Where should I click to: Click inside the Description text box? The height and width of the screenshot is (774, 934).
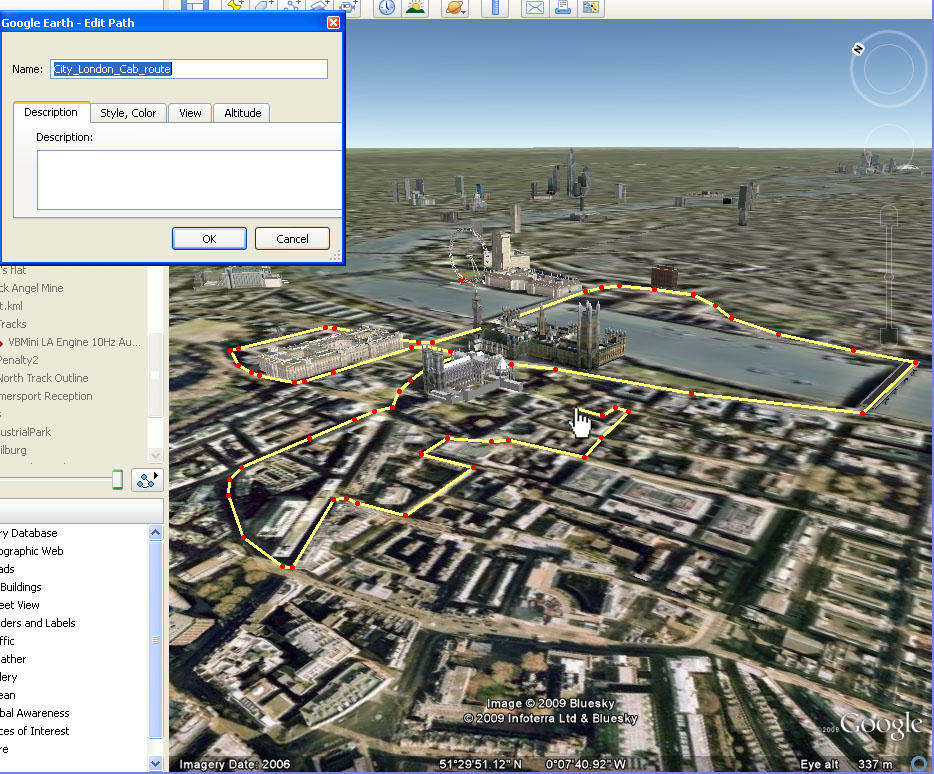click(x=189, y=180)
